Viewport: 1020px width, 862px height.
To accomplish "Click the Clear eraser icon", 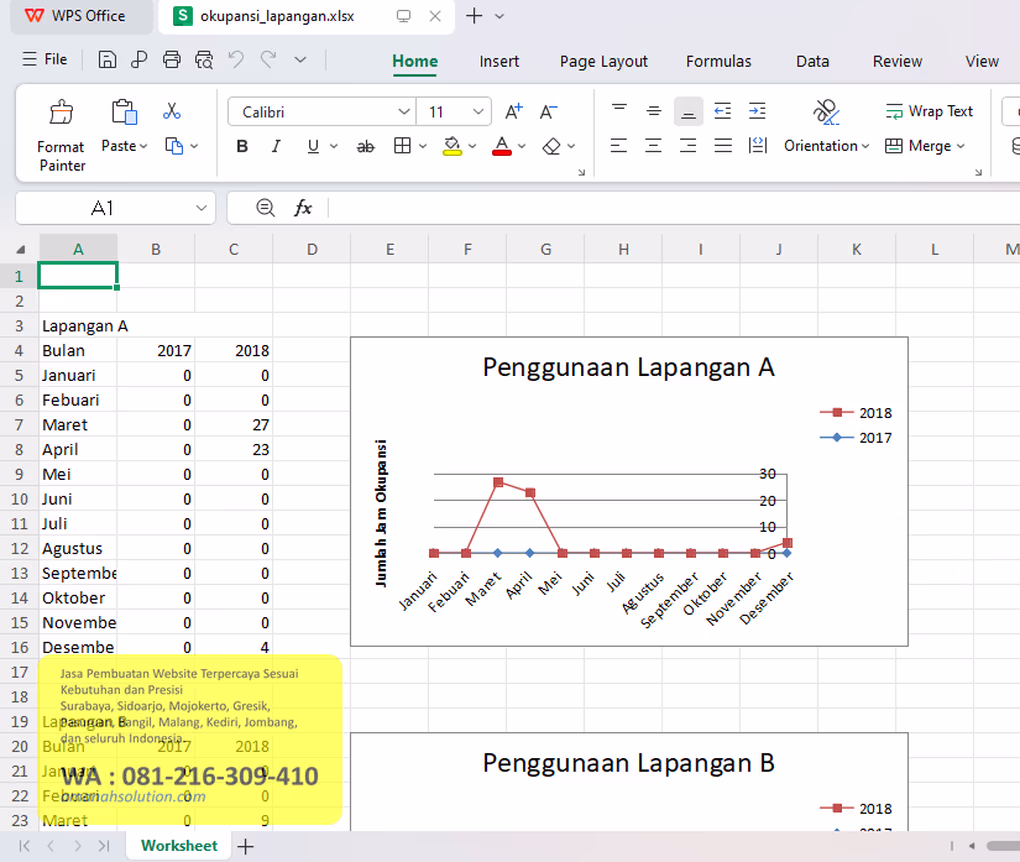I will [551, 146].
